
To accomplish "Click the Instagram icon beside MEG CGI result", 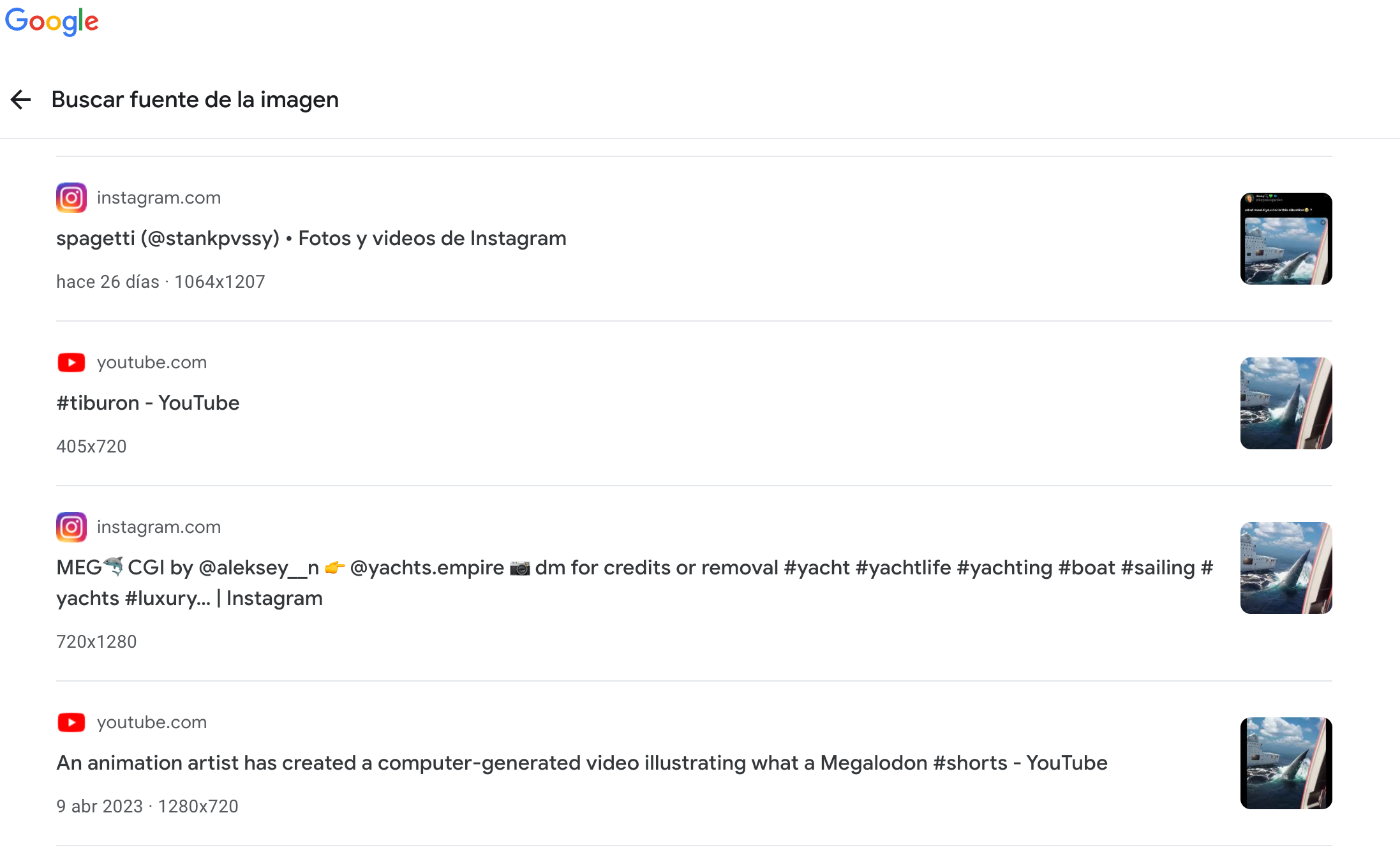I will (x=71, y=527).
